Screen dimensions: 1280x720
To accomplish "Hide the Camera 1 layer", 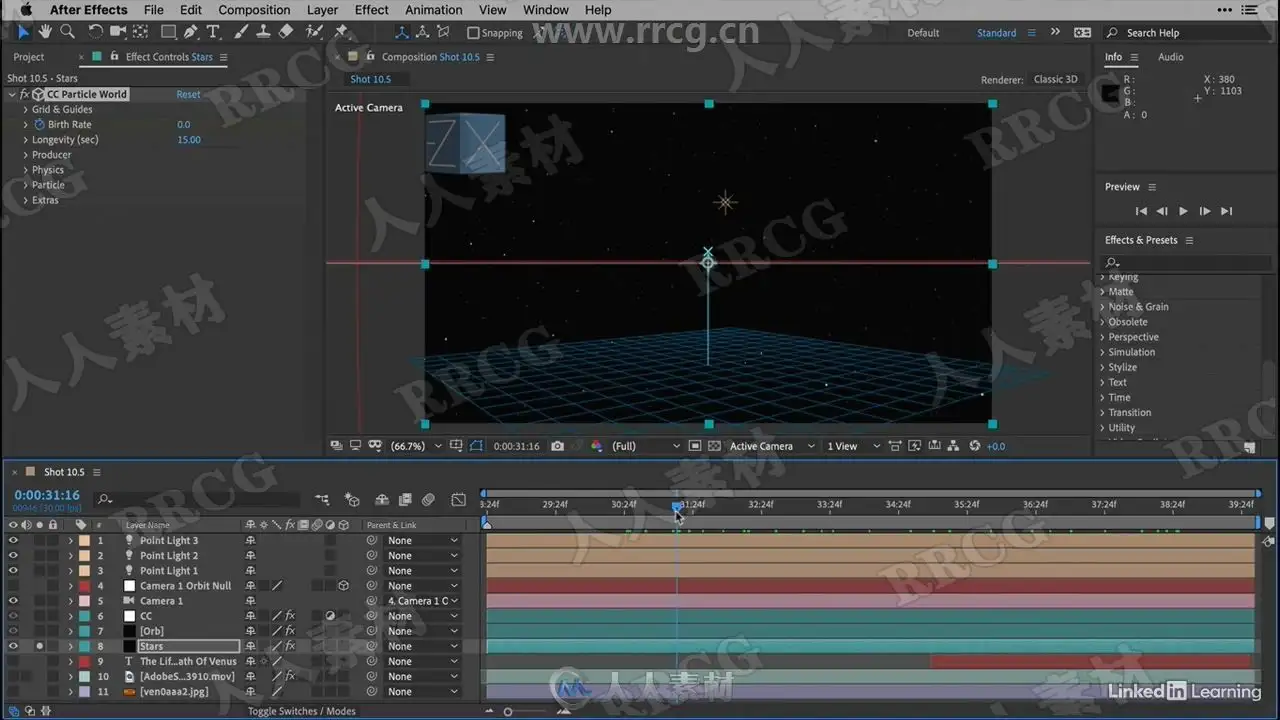I will point(13,601).
